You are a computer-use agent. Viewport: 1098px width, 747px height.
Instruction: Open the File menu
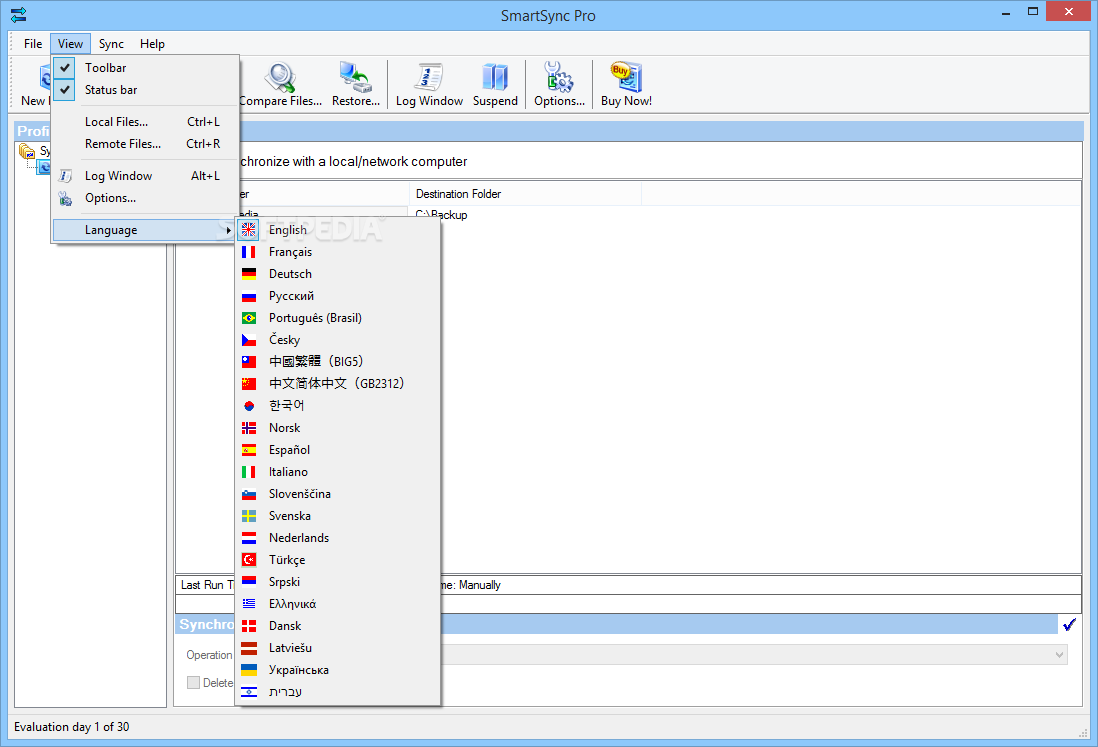[x=33, y=43]
